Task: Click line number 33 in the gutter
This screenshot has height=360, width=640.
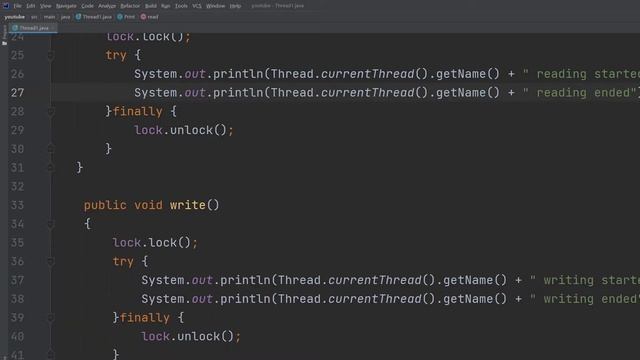Action: 17,205
